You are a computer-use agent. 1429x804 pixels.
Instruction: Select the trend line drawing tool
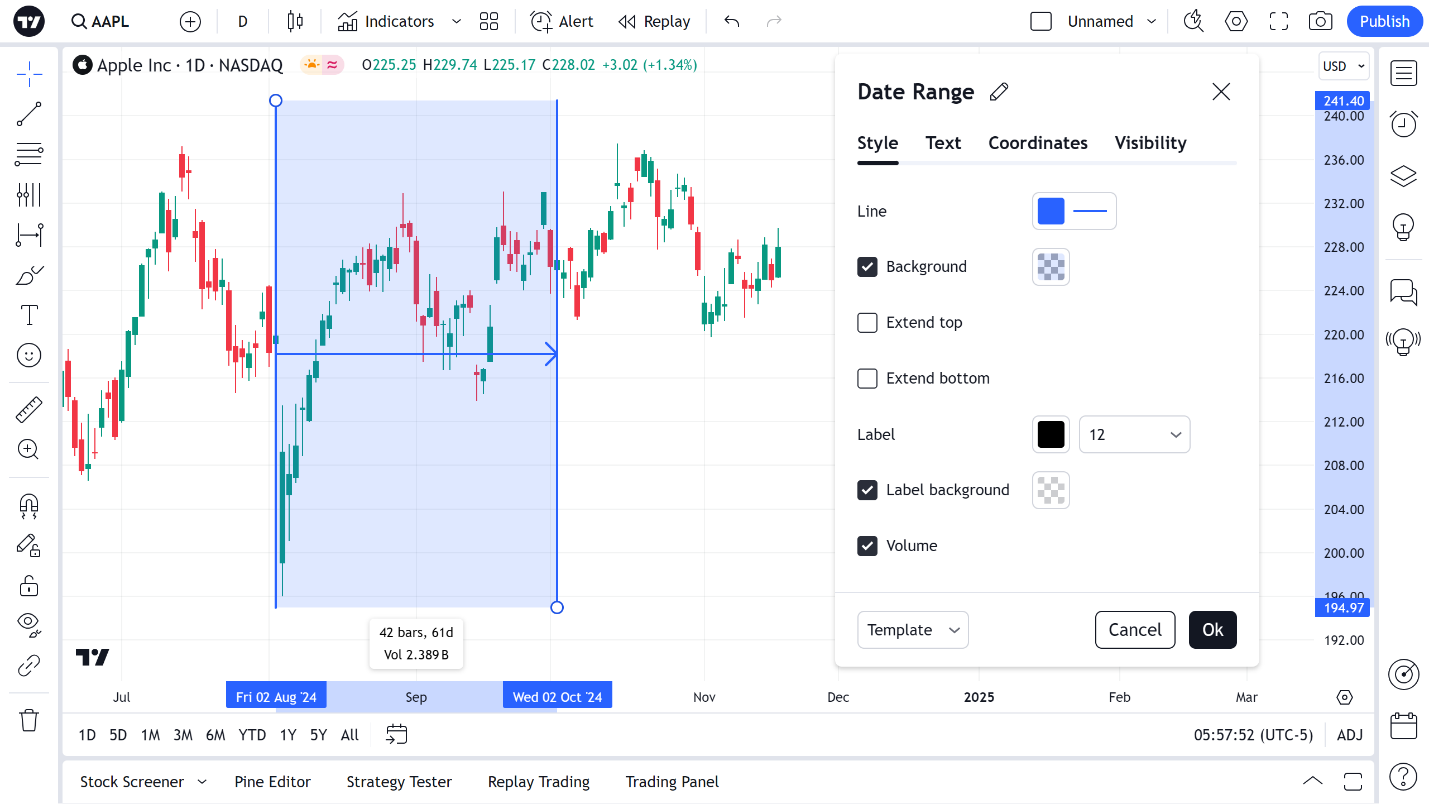click(29, 114)
